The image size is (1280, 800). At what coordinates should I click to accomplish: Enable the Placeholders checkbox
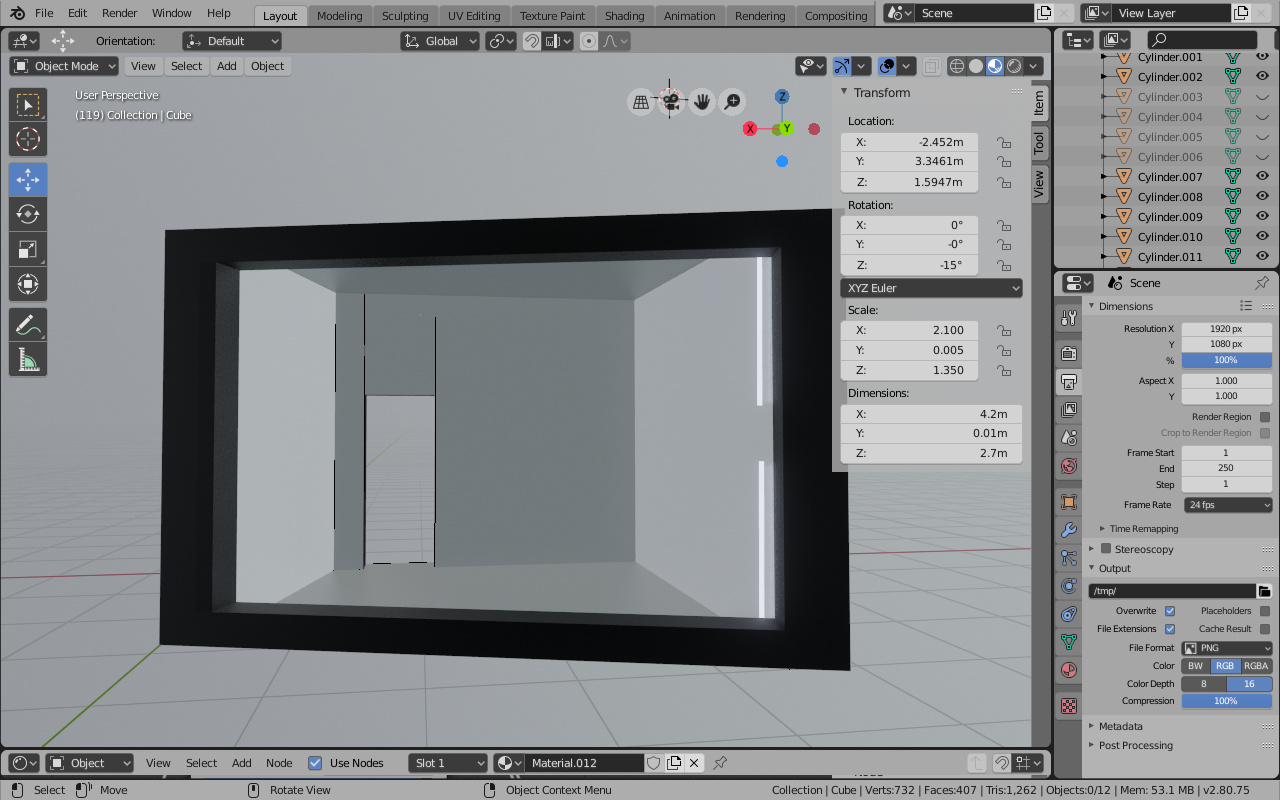(1265, 611)
